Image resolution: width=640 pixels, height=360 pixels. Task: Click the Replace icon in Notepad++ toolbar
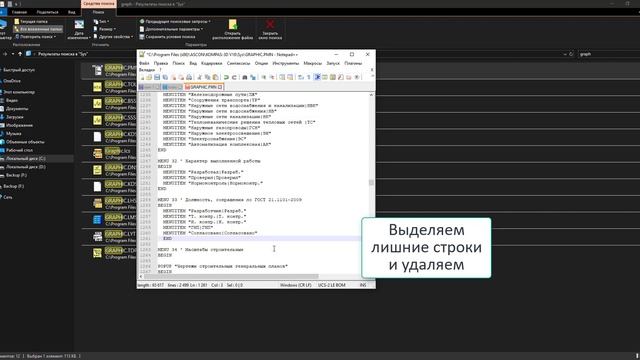click(253, 77)
